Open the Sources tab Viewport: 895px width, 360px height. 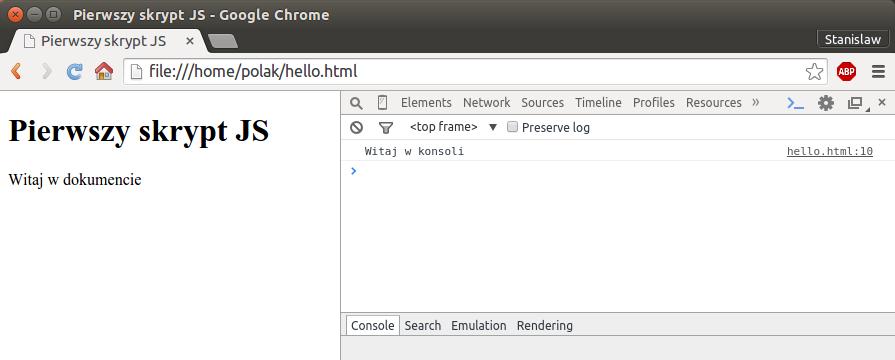[x=542, y=103]
